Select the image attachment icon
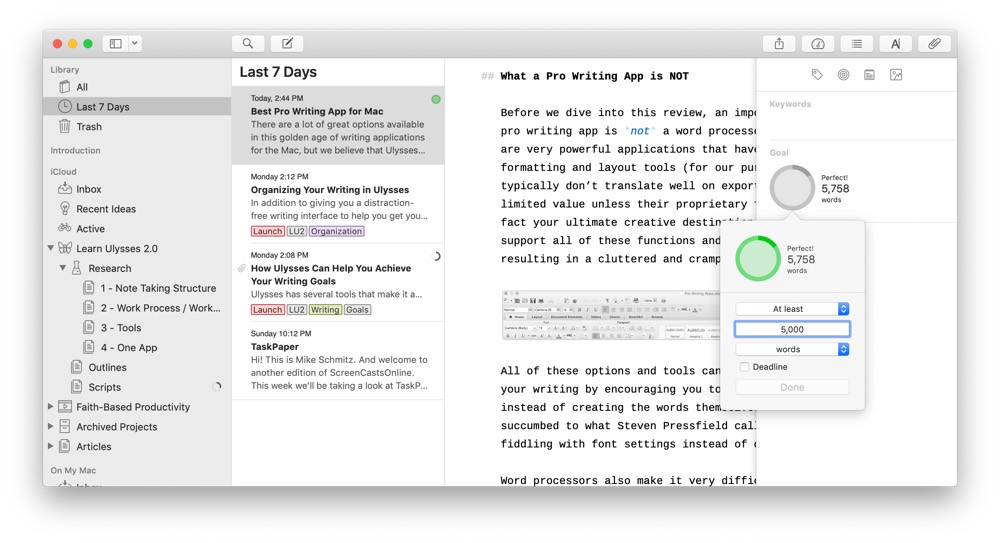 896,75
